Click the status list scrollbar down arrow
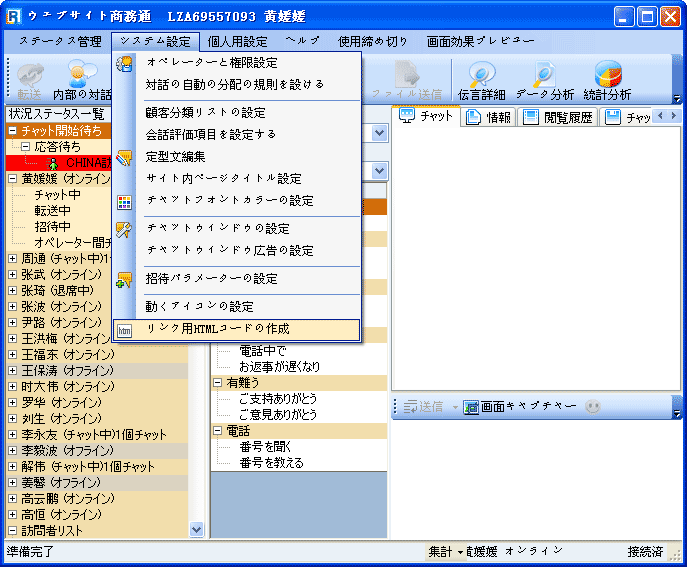The height and width of the screenshot is (567, 687). (x=196, y=529)
